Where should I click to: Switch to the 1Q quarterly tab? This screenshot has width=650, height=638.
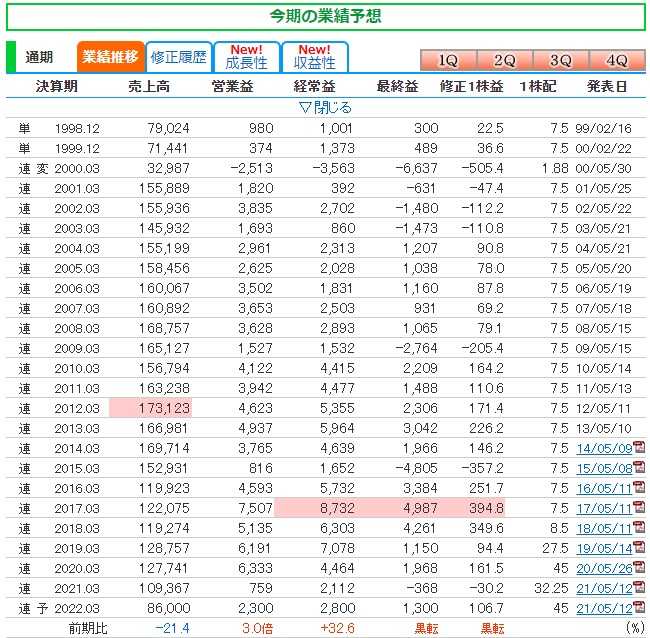(448, 60)
